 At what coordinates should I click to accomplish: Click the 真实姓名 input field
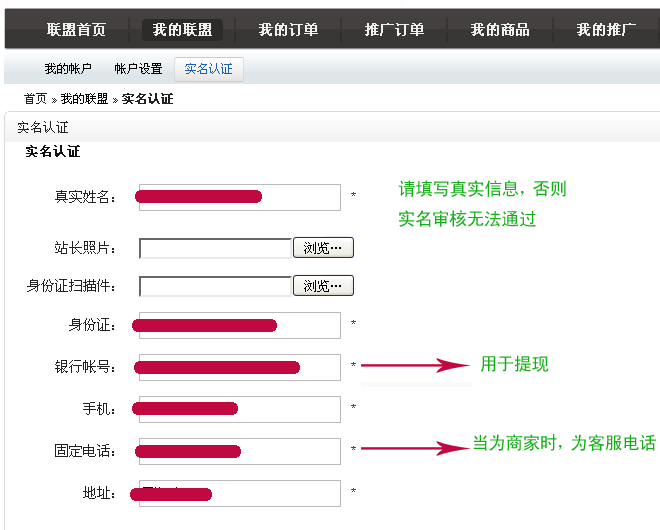tap(240, 197)
